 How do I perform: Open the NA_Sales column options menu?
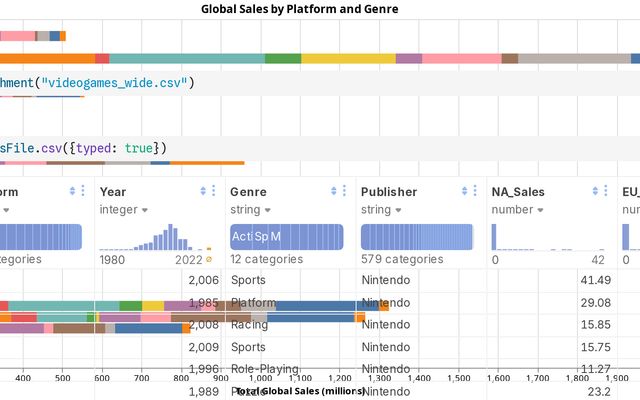(607, 191)
